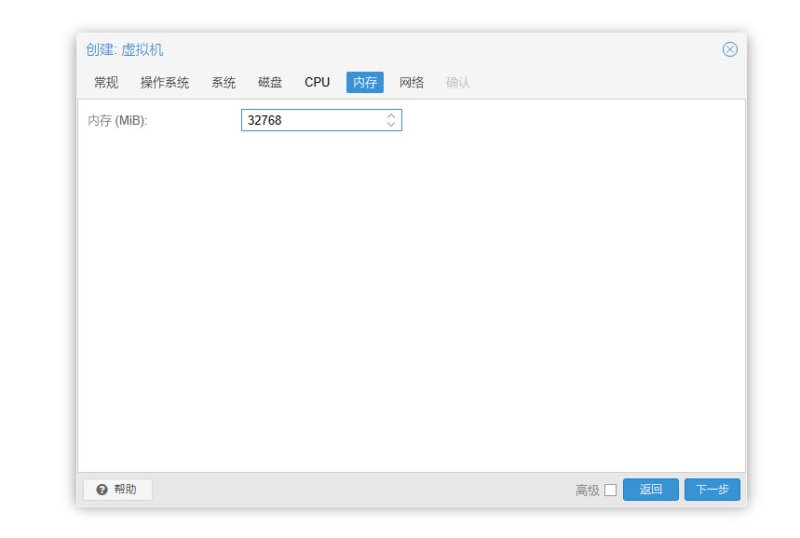
Task: Open the 磁盘 tab
Action: point(270,82)
